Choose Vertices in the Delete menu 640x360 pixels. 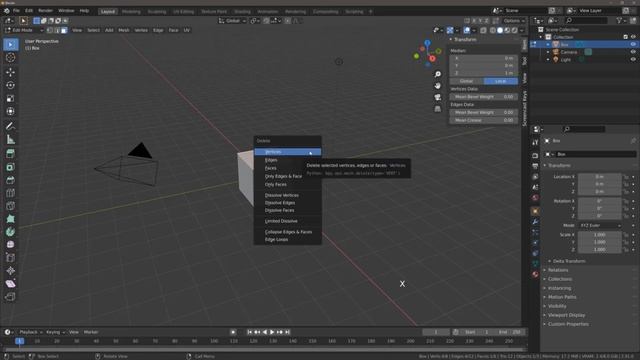[288, 152]
